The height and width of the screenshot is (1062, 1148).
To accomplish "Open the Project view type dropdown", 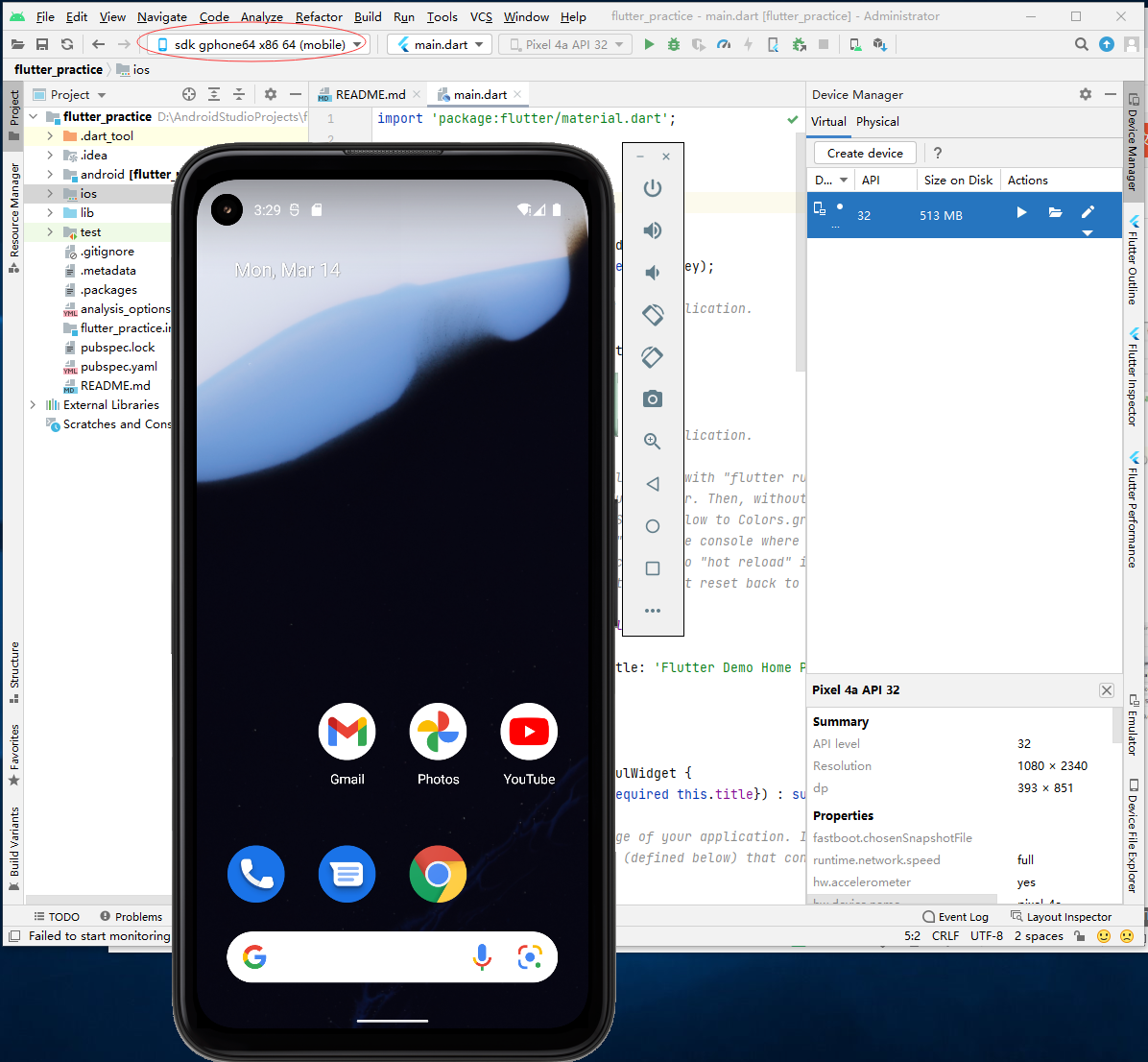I will [x=78, y=94].
